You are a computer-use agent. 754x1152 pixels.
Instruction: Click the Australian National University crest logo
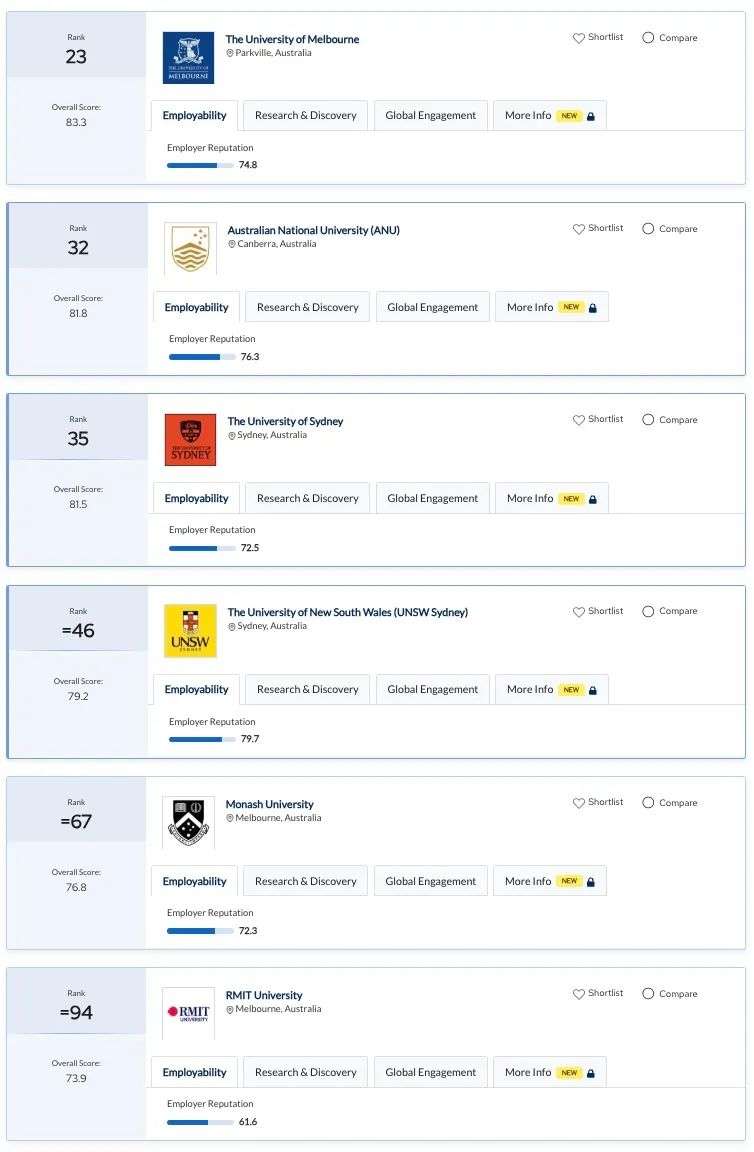190,248
